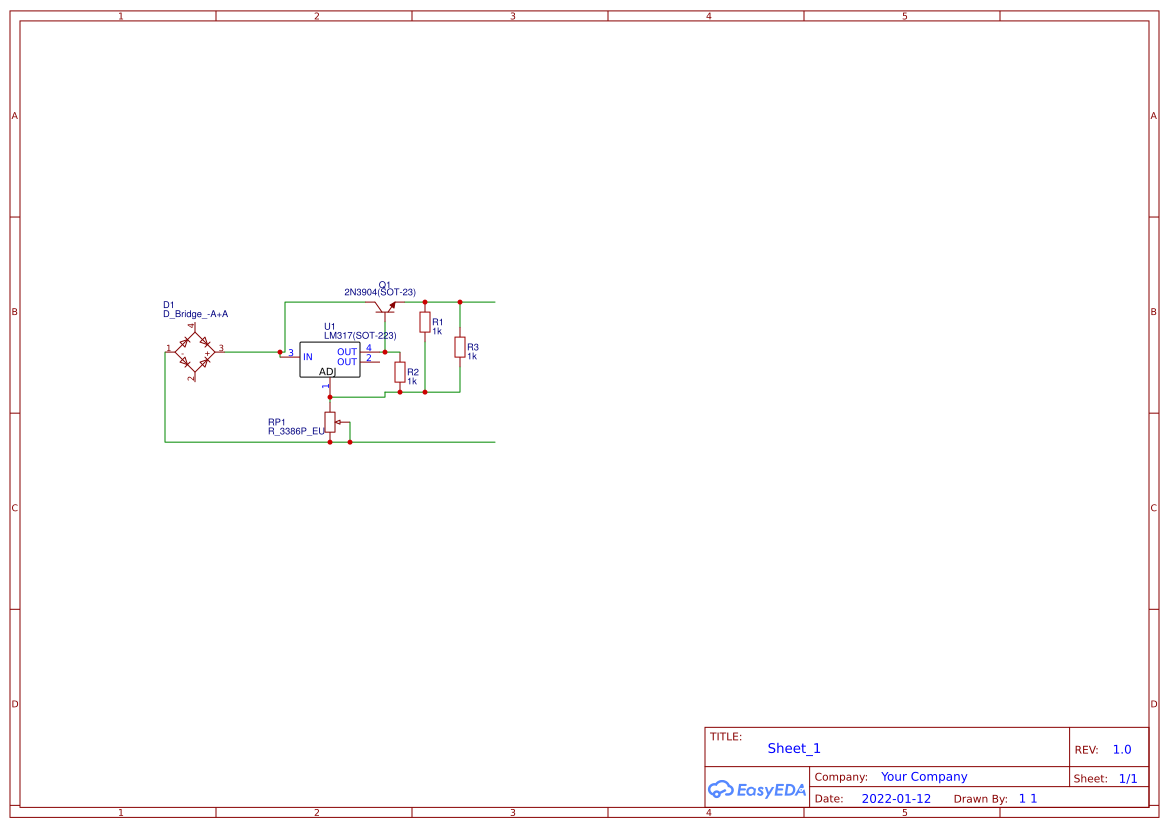
Task: Click the Your Company field
Action: (x=923, y=776)
